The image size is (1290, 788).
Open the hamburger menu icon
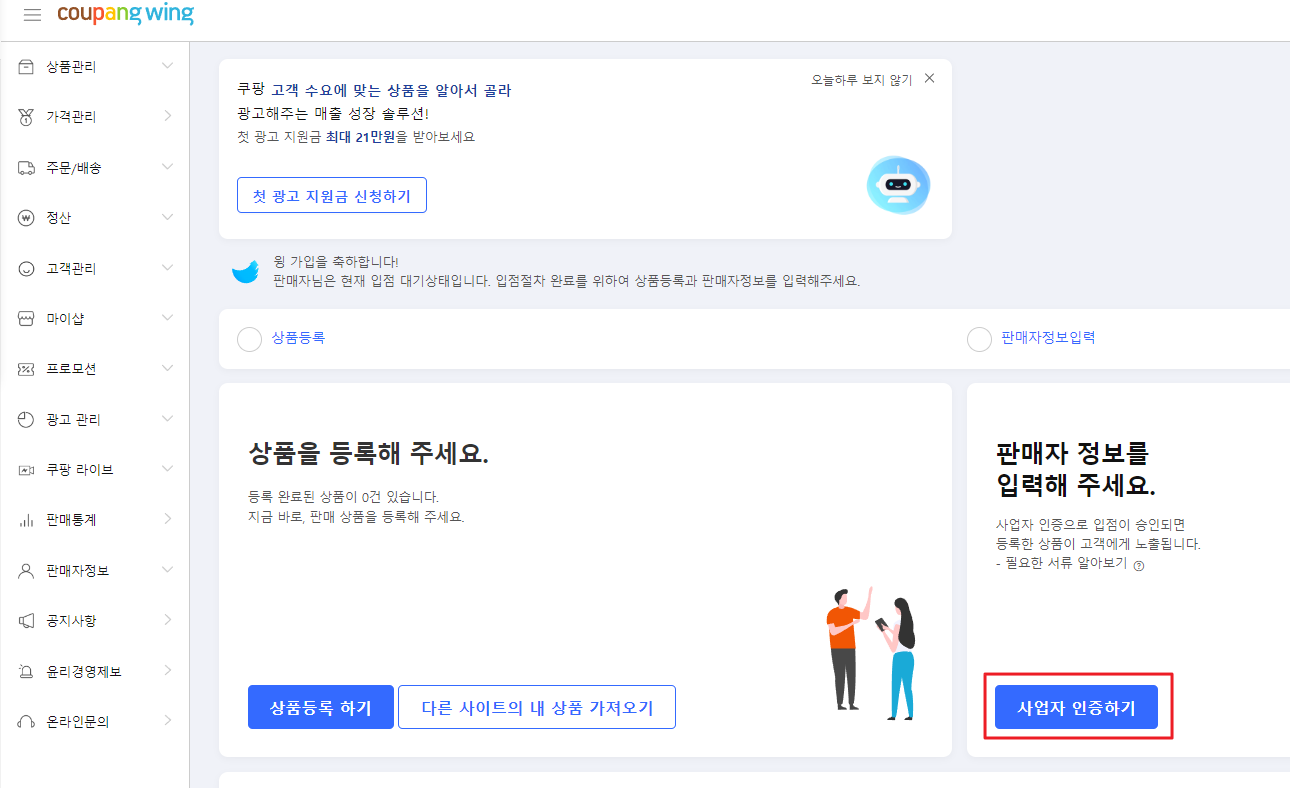coord(32,15)
